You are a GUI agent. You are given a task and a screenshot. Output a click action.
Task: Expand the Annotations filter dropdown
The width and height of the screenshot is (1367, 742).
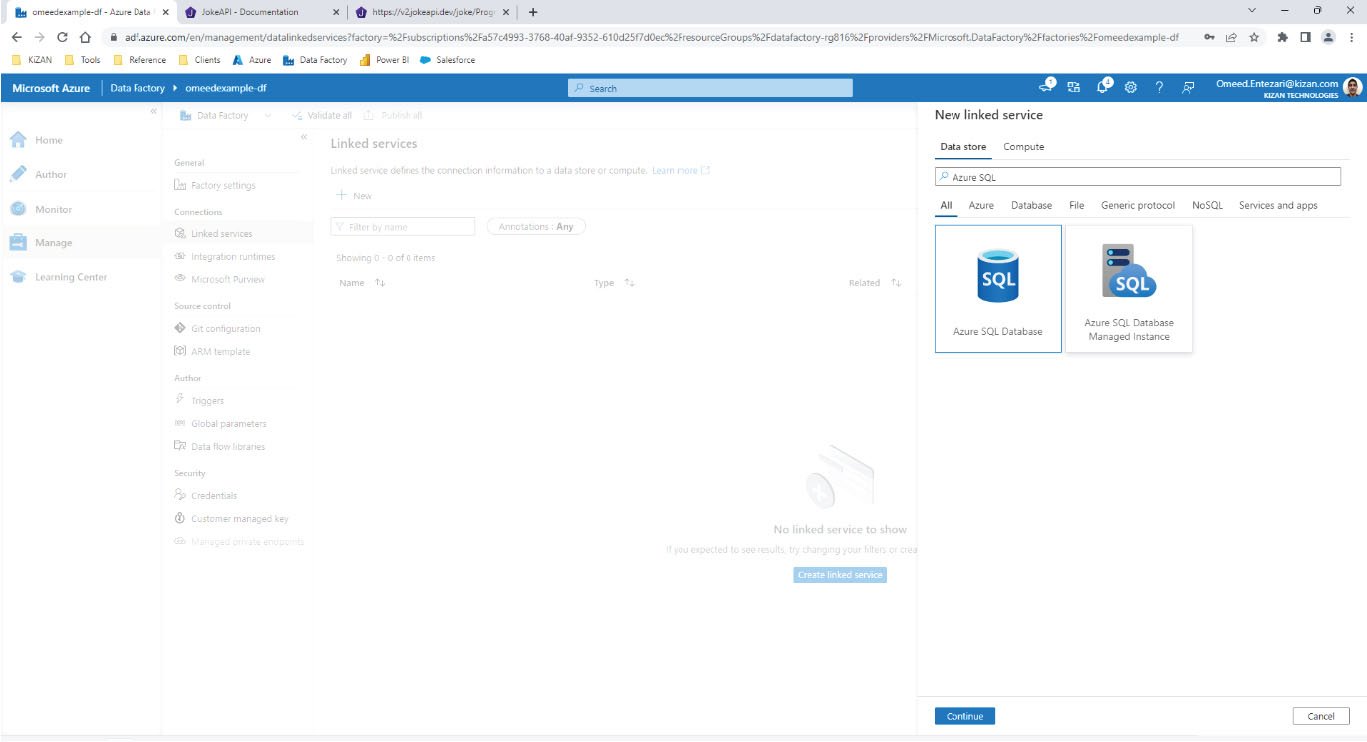[536, 226]
